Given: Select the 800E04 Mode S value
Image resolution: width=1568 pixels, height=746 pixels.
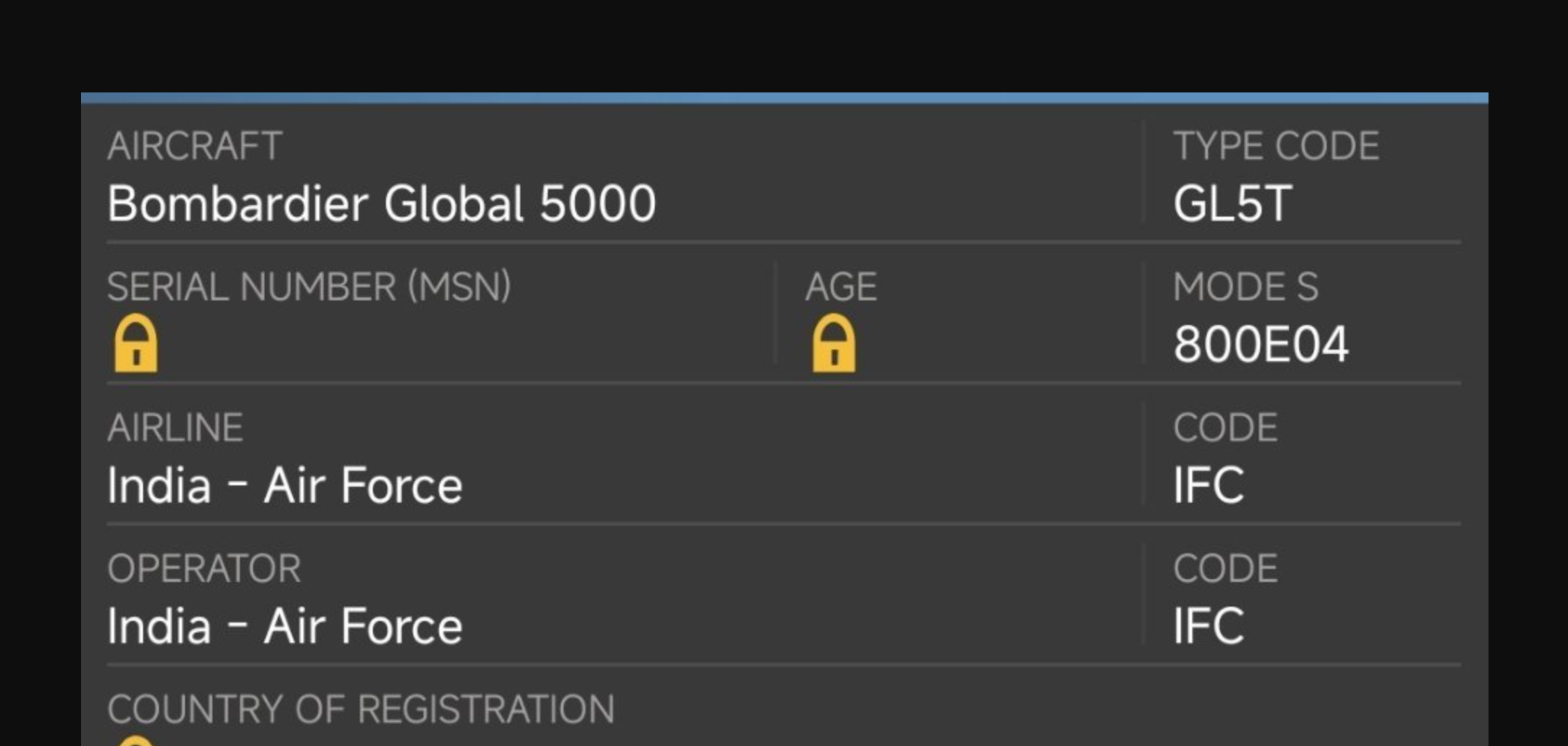Looking at the screenshot, I should tap(1261, 344).
